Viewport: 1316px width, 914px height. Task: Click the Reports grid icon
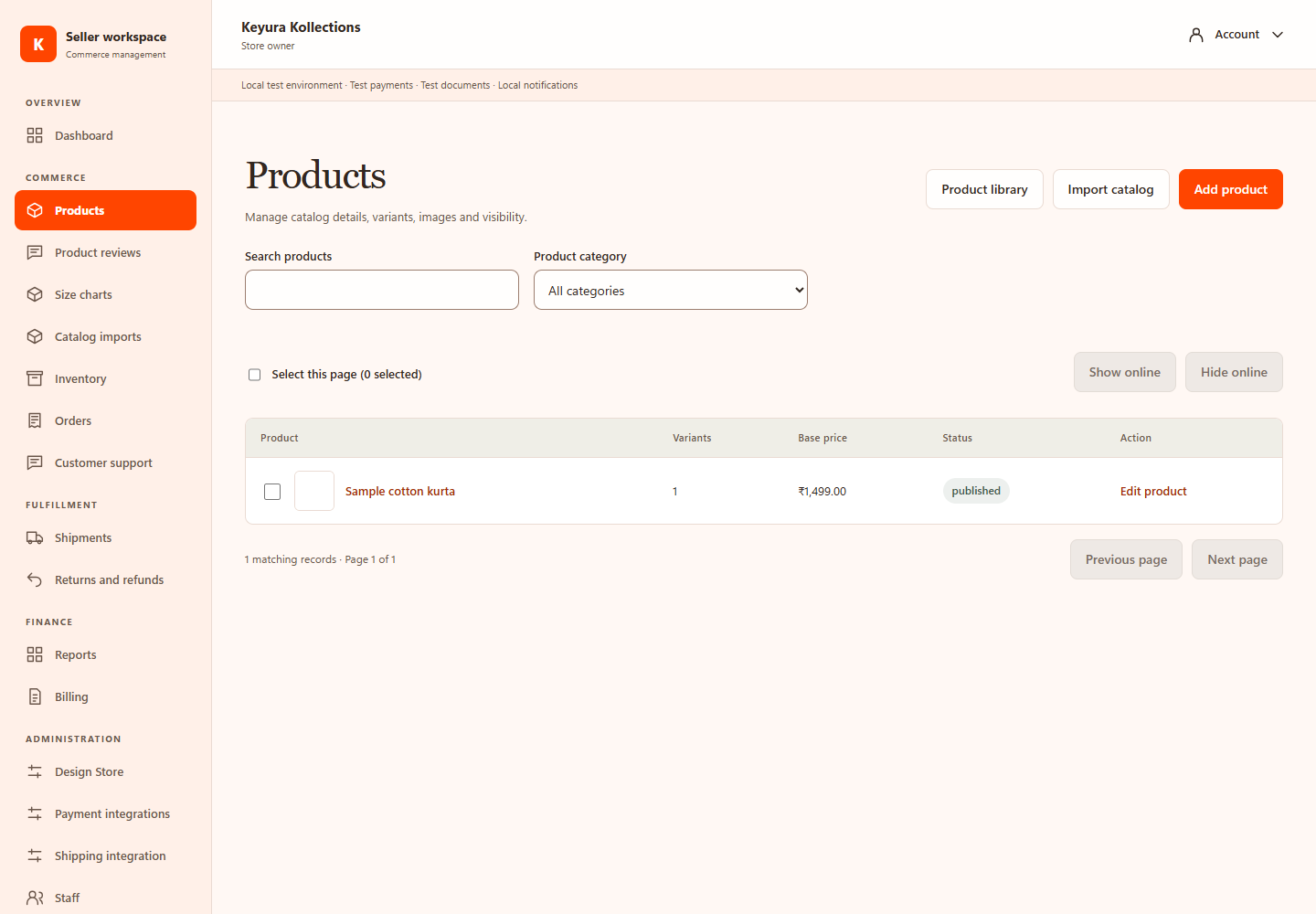(x=35, y=654)
